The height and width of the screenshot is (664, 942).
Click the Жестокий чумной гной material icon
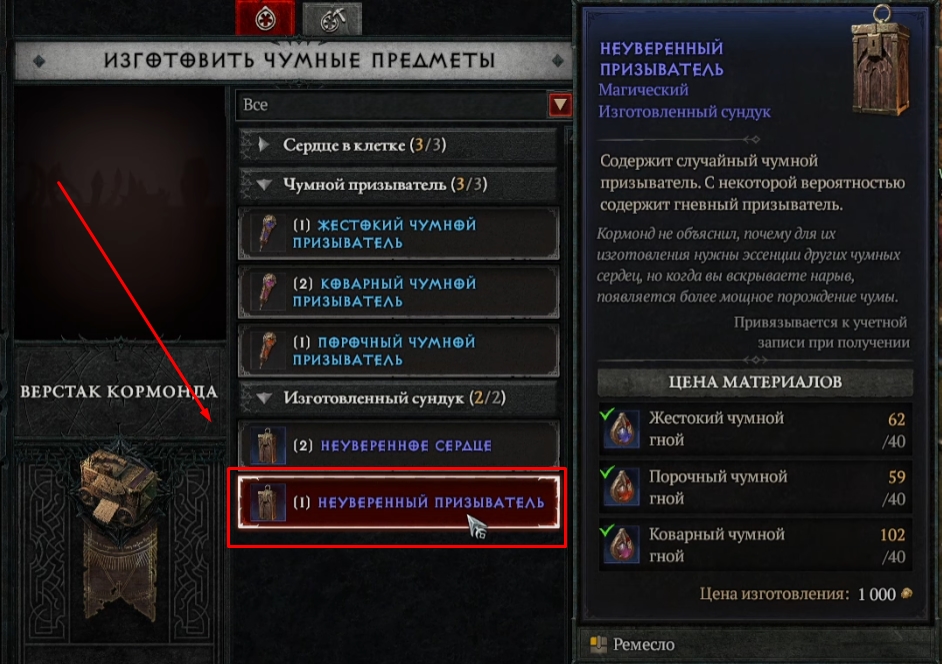pos(621,430)
